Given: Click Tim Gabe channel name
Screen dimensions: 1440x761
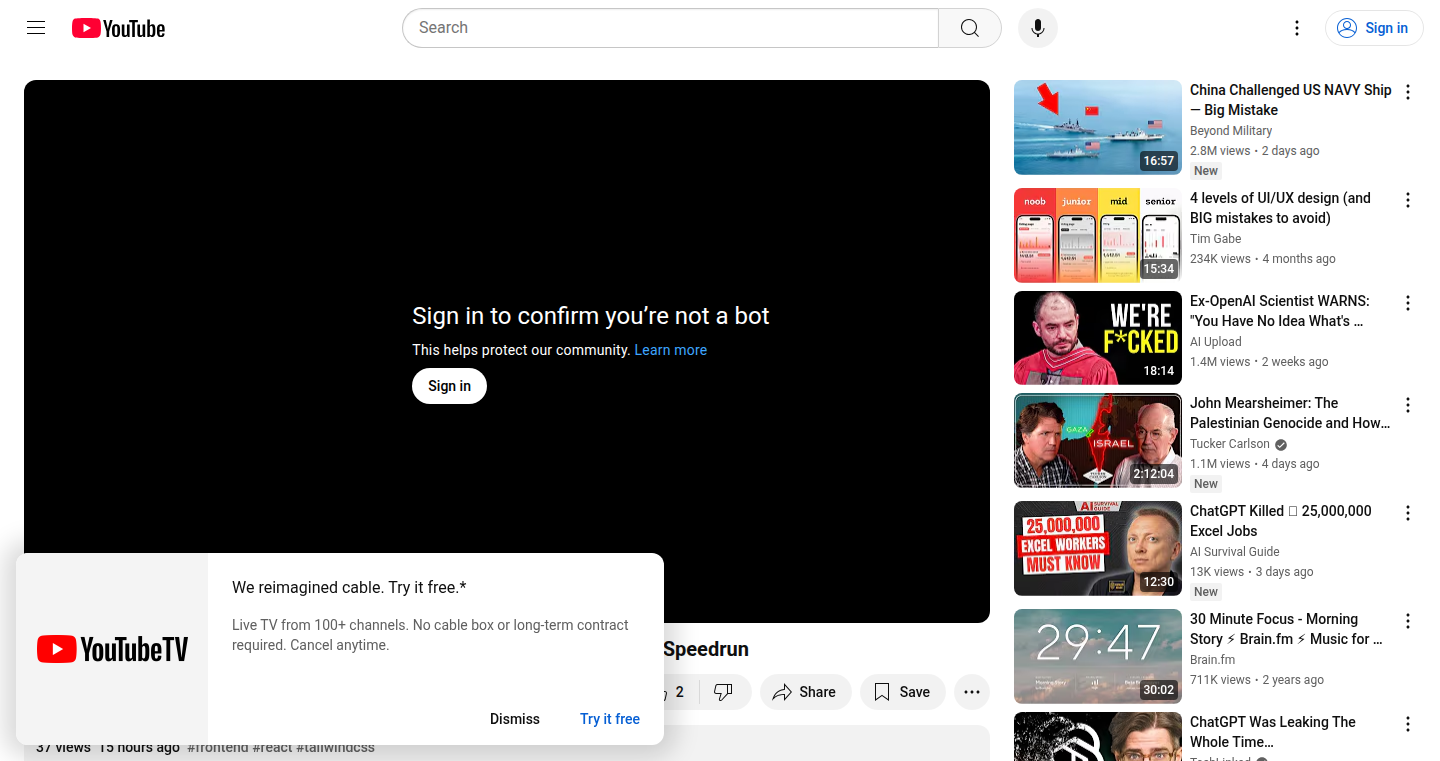Looking at the screenshot, I should pos(1216,239).
